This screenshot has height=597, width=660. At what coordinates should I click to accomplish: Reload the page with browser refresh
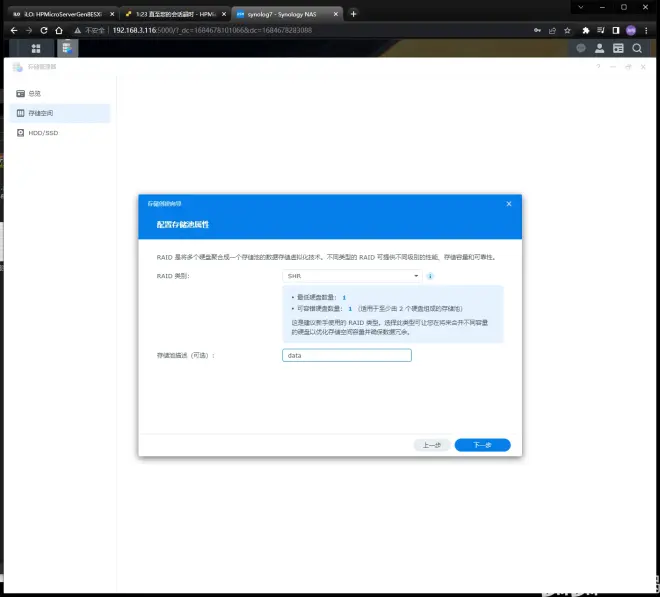tap(44, 30)
